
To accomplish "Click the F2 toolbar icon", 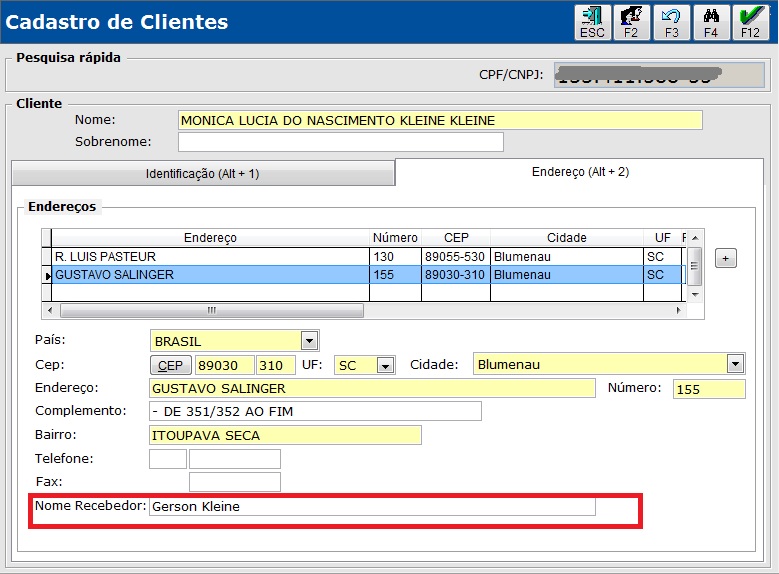I will tap(631, 22).
